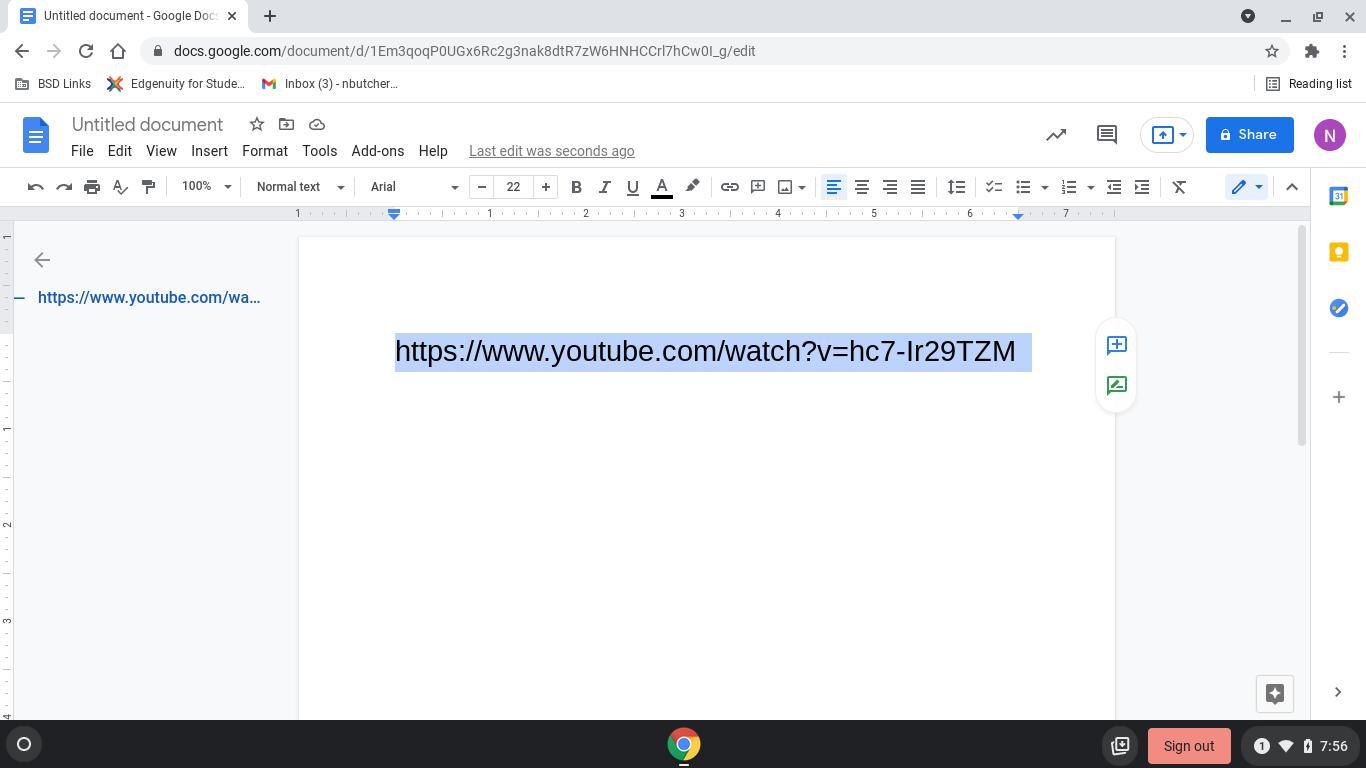Hide the menus with chevron
The width and height of the screenshot is (1366, 768).
pyautogui.click(x=1292, y=187)
